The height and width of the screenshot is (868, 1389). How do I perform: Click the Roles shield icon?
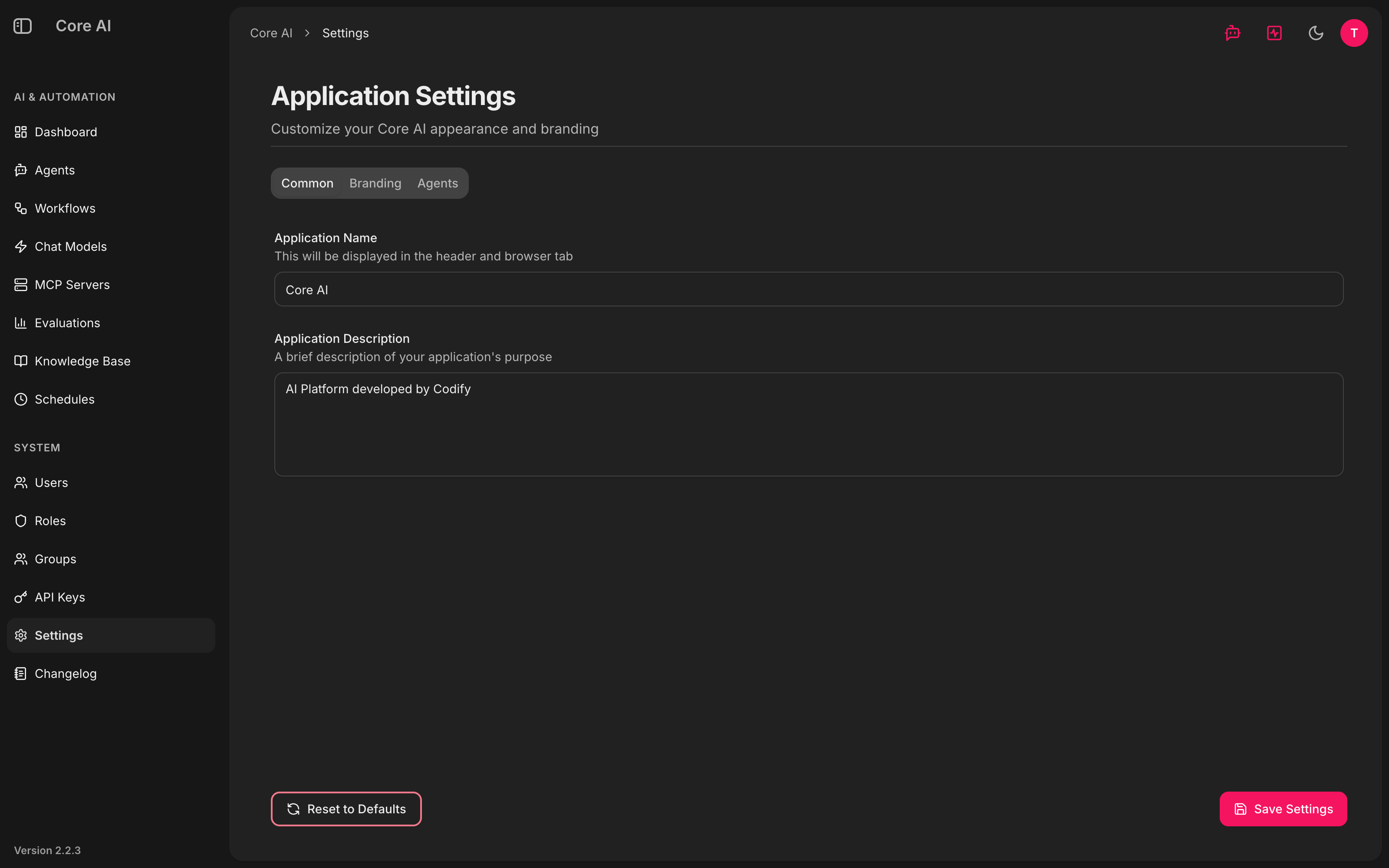coord(21,521)
